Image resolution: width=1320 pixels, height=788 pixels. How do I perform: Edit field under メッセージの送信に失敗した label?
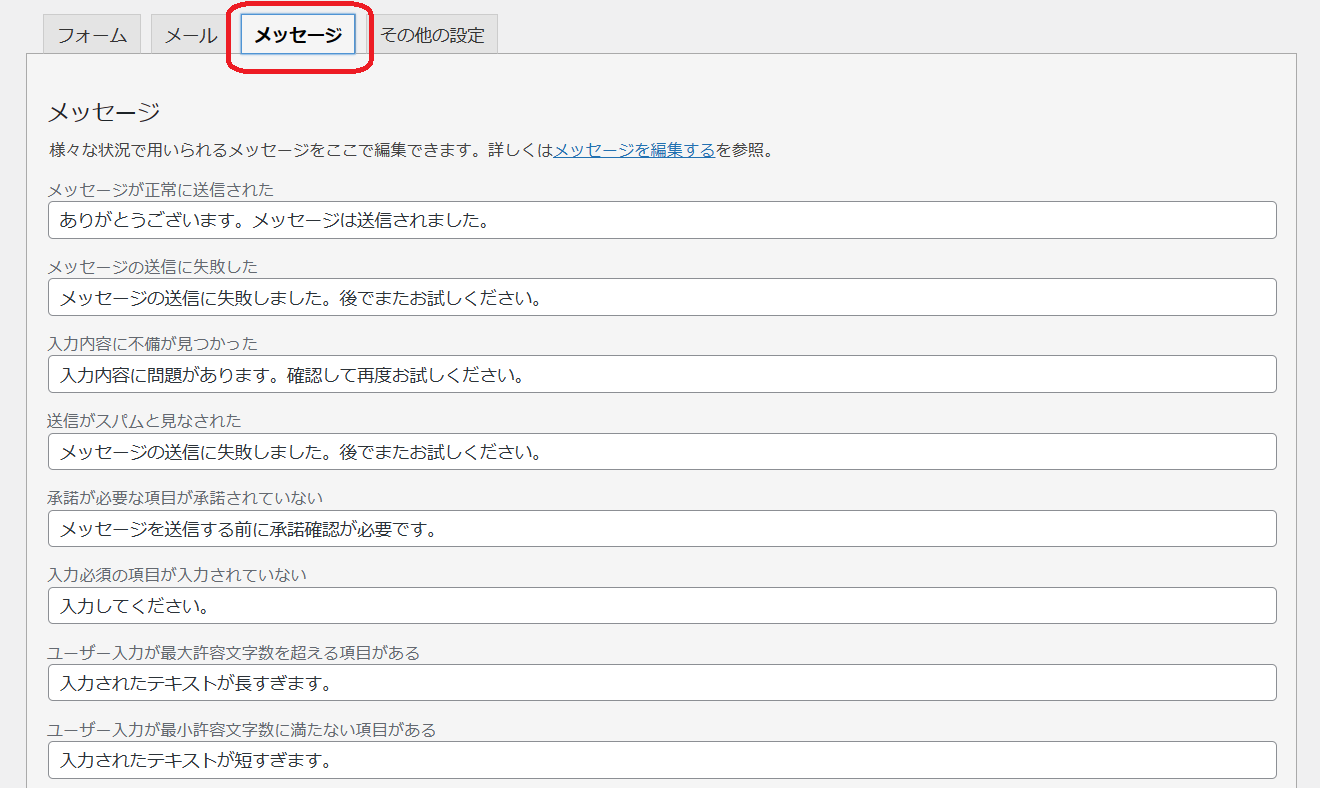coord(662,297)
